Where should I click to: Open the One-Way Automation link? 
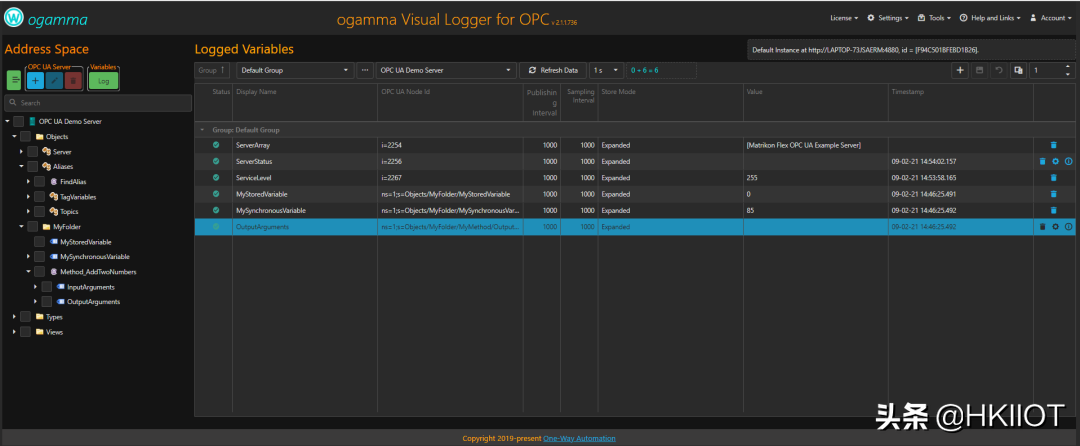[x=579, y=438]
